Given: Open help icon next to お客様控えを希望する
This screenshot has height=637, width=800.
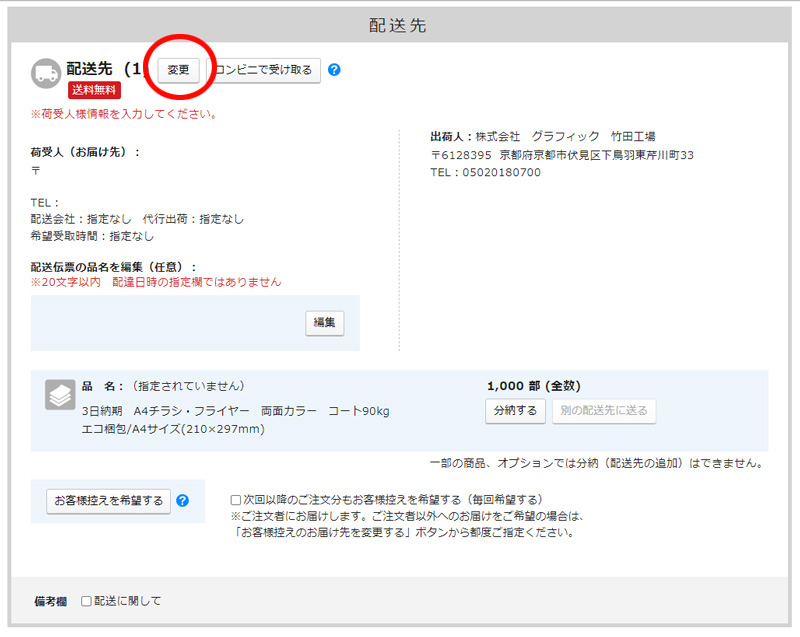Looking at the screenshot, I should (182, 501).
